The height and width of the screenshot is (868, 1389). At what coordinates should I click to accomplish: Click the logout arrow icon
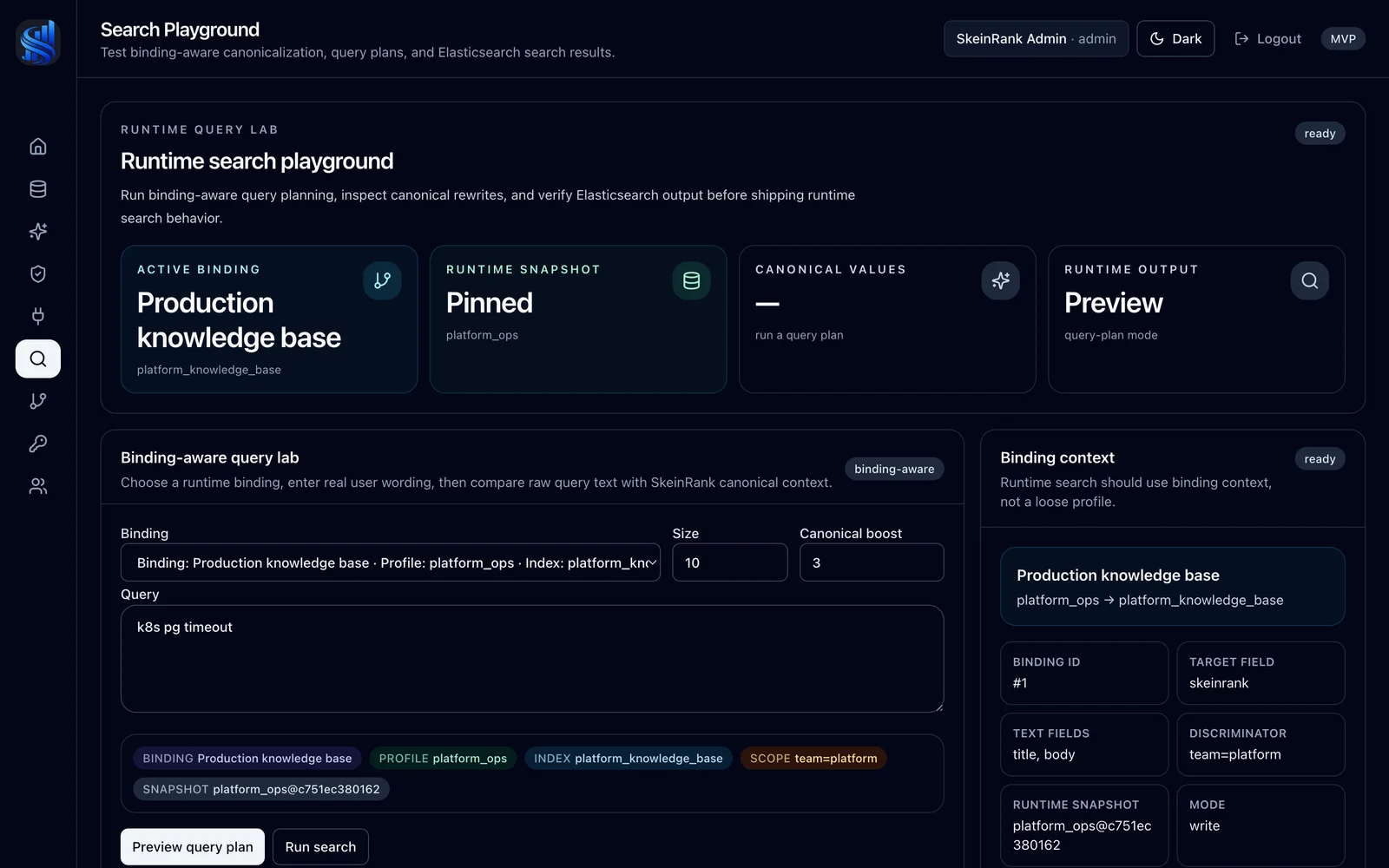point(1241,39)
